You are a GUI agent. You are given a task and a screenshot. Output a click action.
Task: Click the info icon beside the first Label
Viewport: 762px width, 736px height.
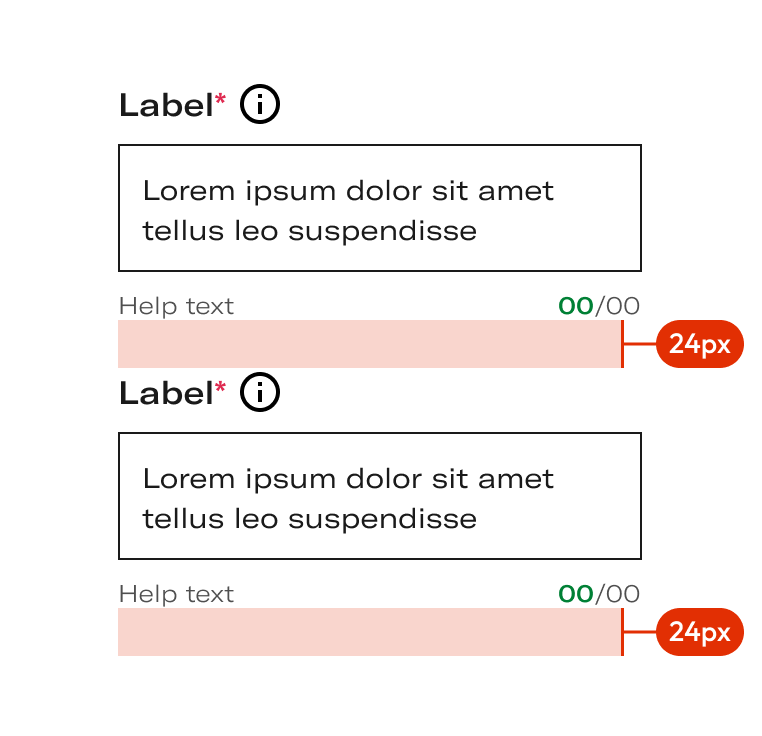[260, 104]
